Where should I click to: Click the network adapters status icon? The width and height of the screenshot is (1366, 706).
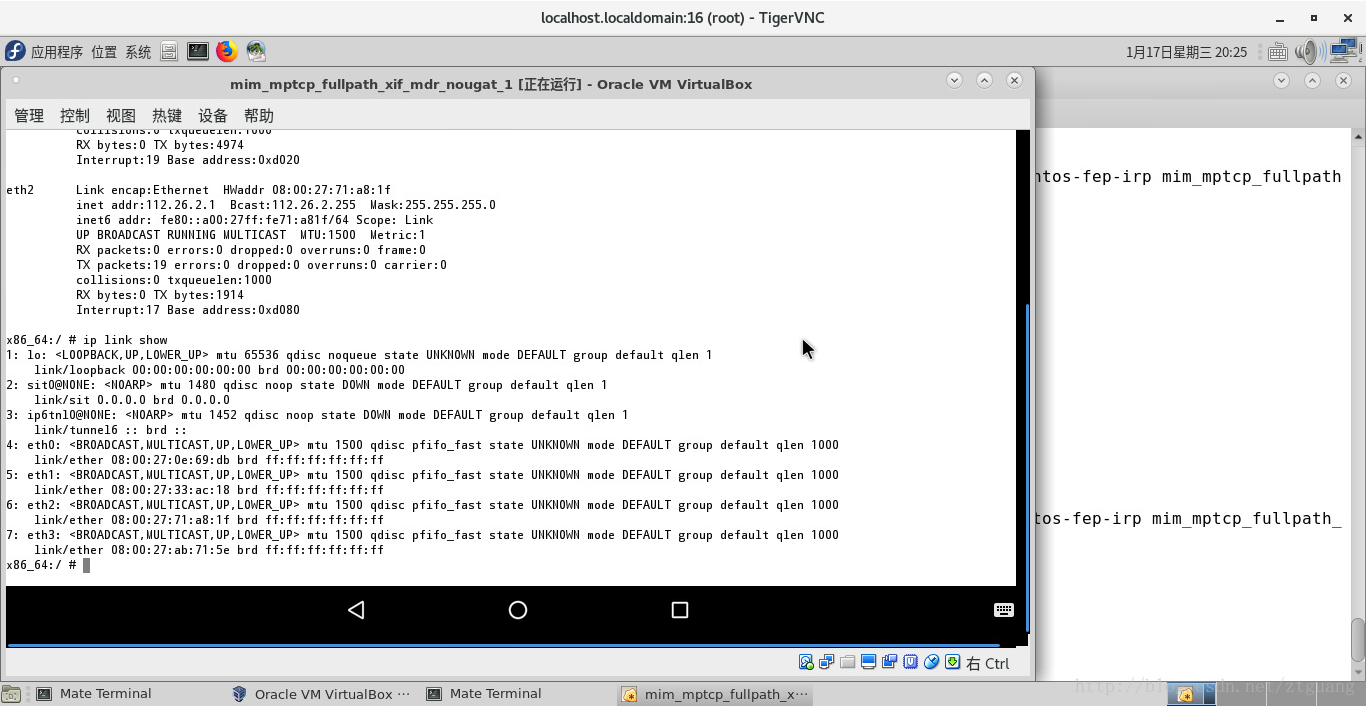[826, 662]
